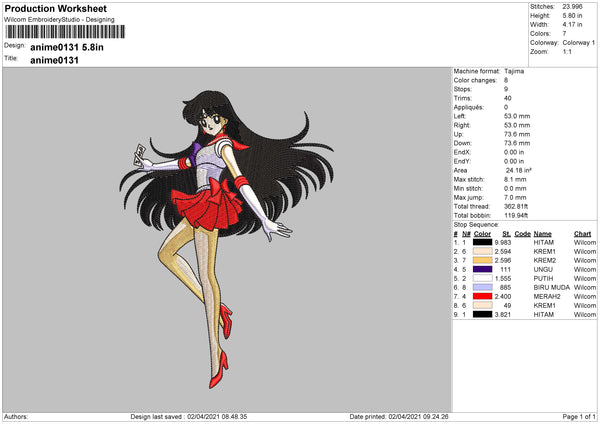Screen dimensions: 600x424
Task: Click the thread name 'MERAH2'
Action: pos(547,297)
